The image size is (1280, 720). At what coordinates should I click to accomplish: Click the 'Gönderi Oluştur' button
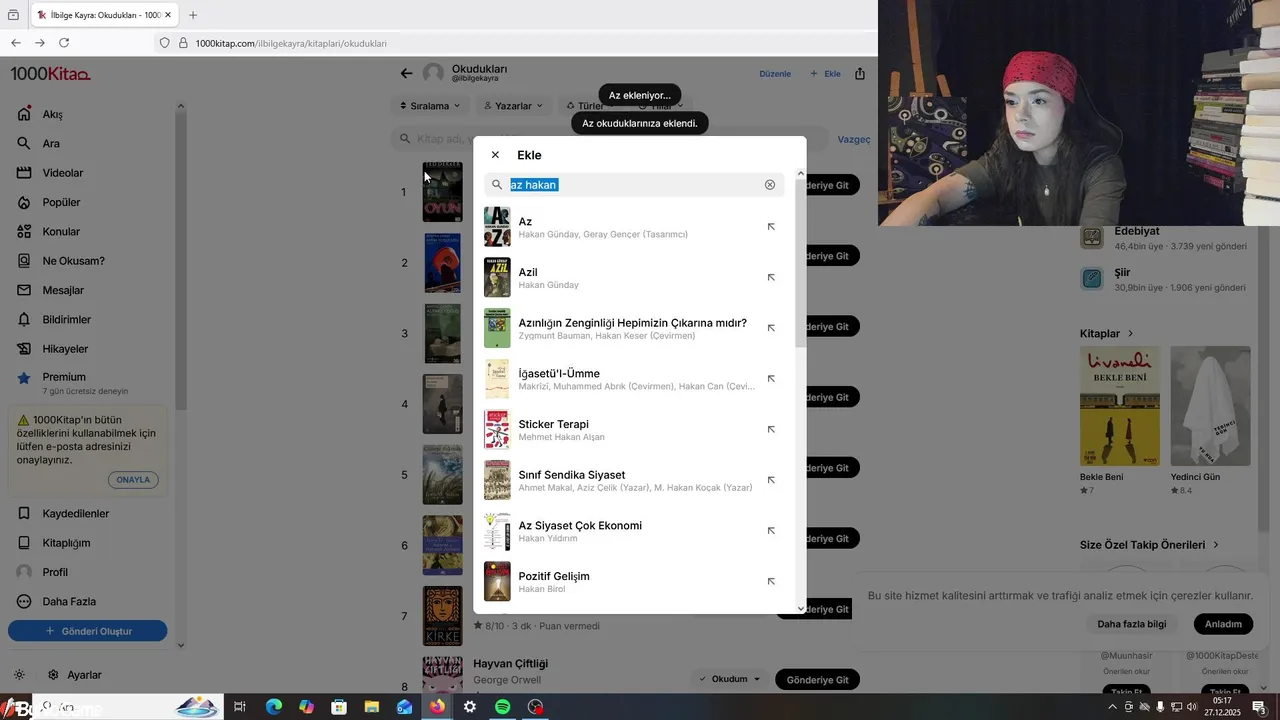pyautogui.click(x=88, y=631)
